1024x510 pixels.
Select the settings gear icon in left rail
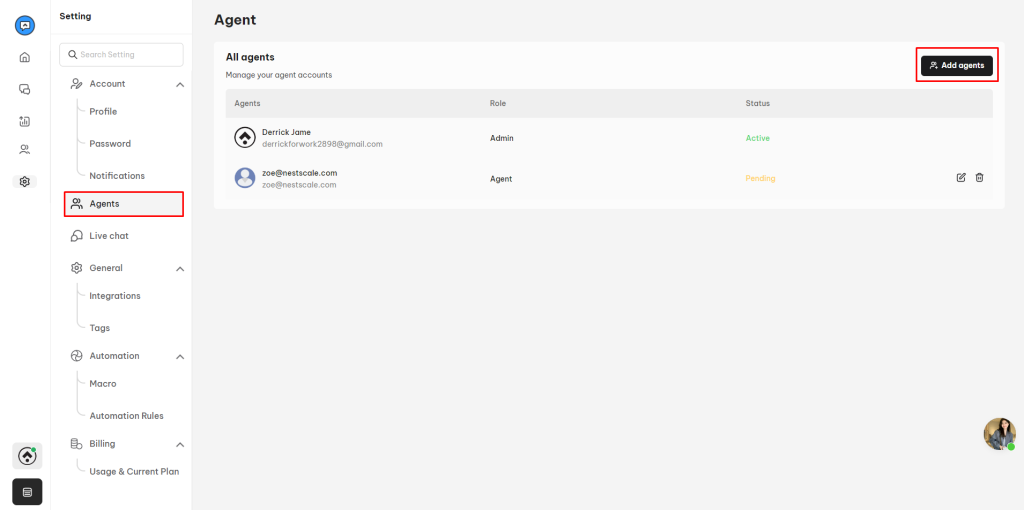(x=25, y=182)
